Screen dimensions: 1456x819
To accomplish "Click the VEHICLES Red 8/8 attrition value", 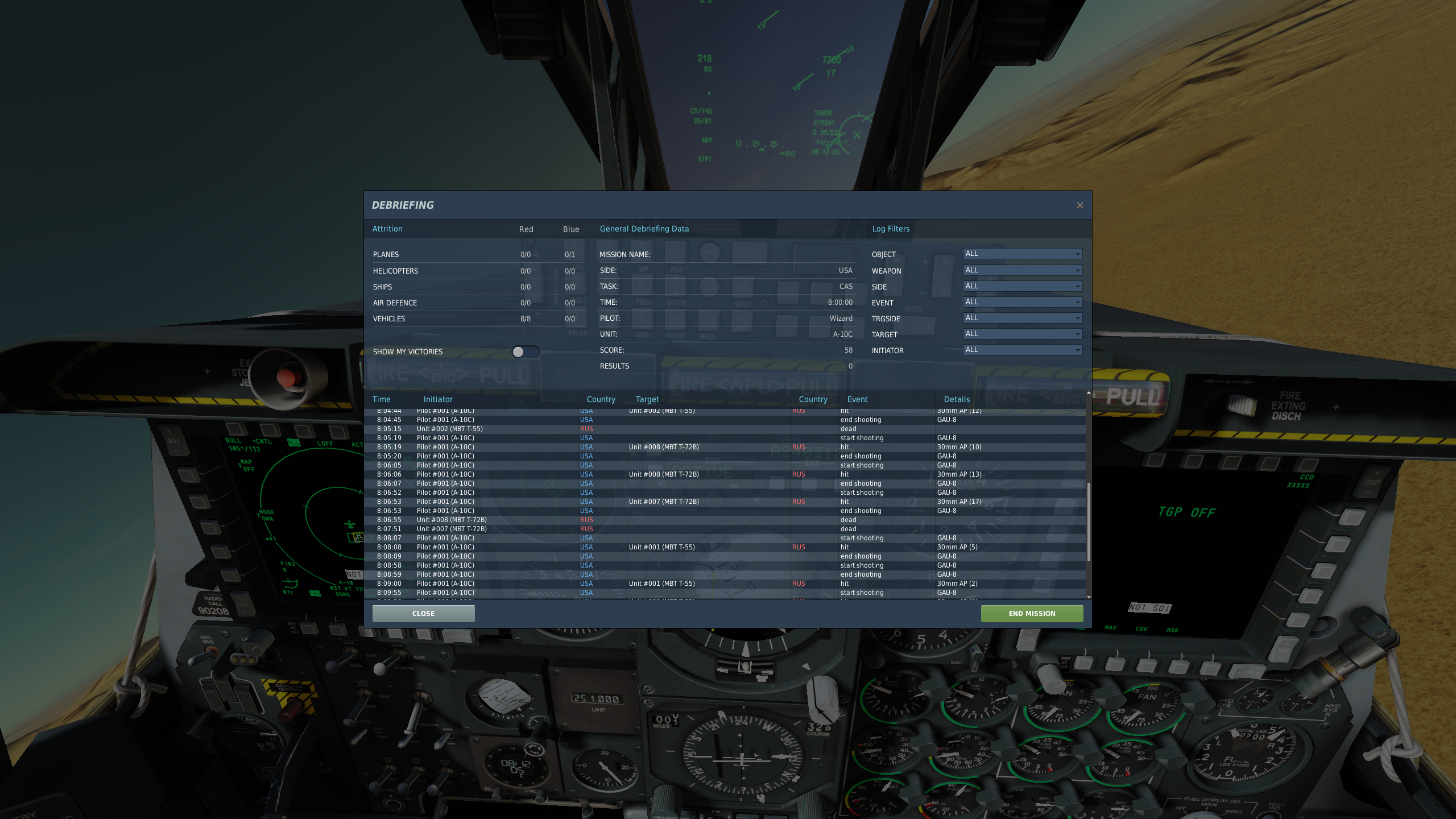I will pyautogui.click(x=526, y=319).
